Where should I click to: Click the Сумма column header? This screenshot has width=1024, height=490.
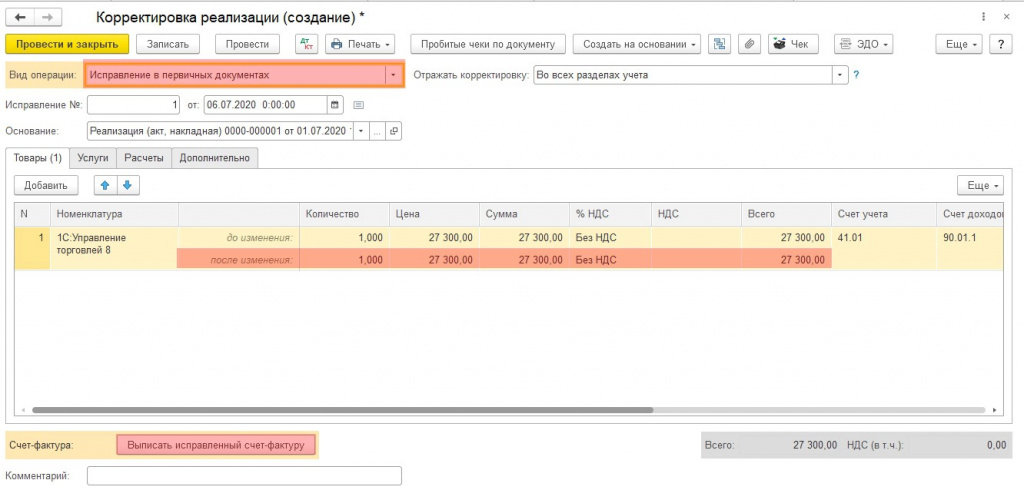point(524,214)
